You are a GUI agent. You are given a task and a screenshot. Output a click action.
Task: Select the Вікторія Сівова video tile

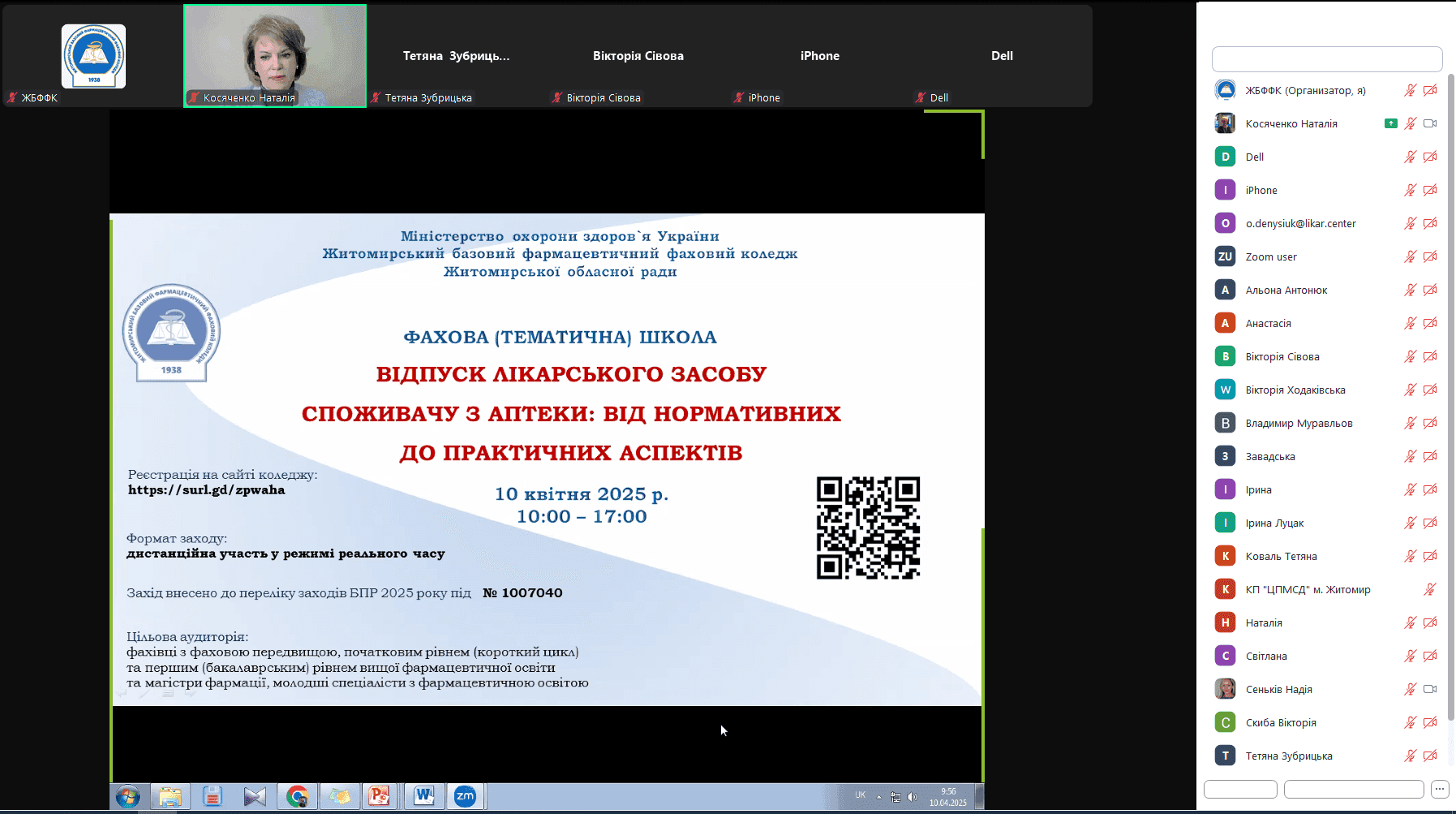point(638,56)
